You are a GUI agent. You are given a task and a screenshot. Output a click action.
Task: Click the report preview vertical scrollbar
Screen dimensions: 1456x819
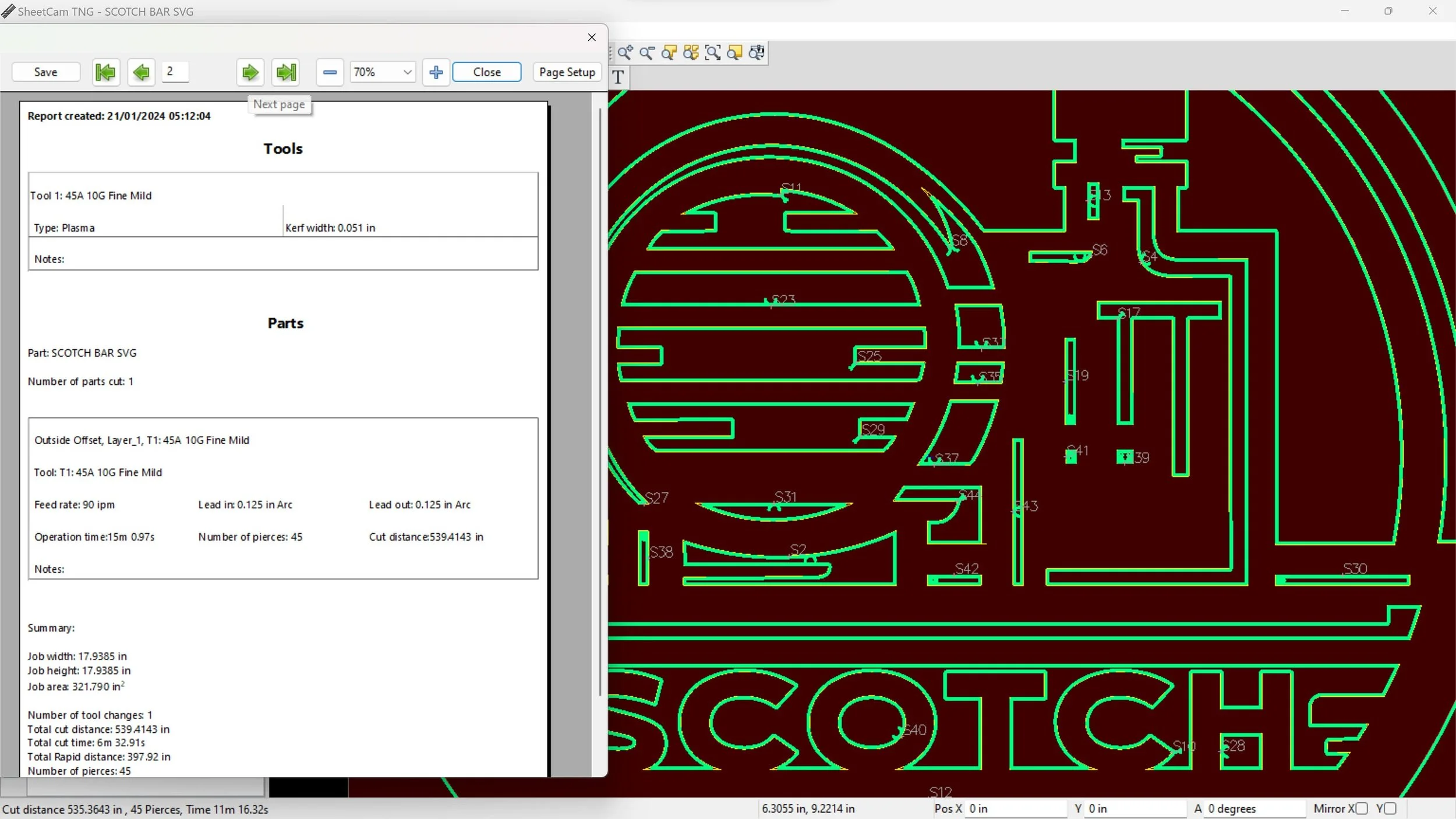(x=599, y=402)
